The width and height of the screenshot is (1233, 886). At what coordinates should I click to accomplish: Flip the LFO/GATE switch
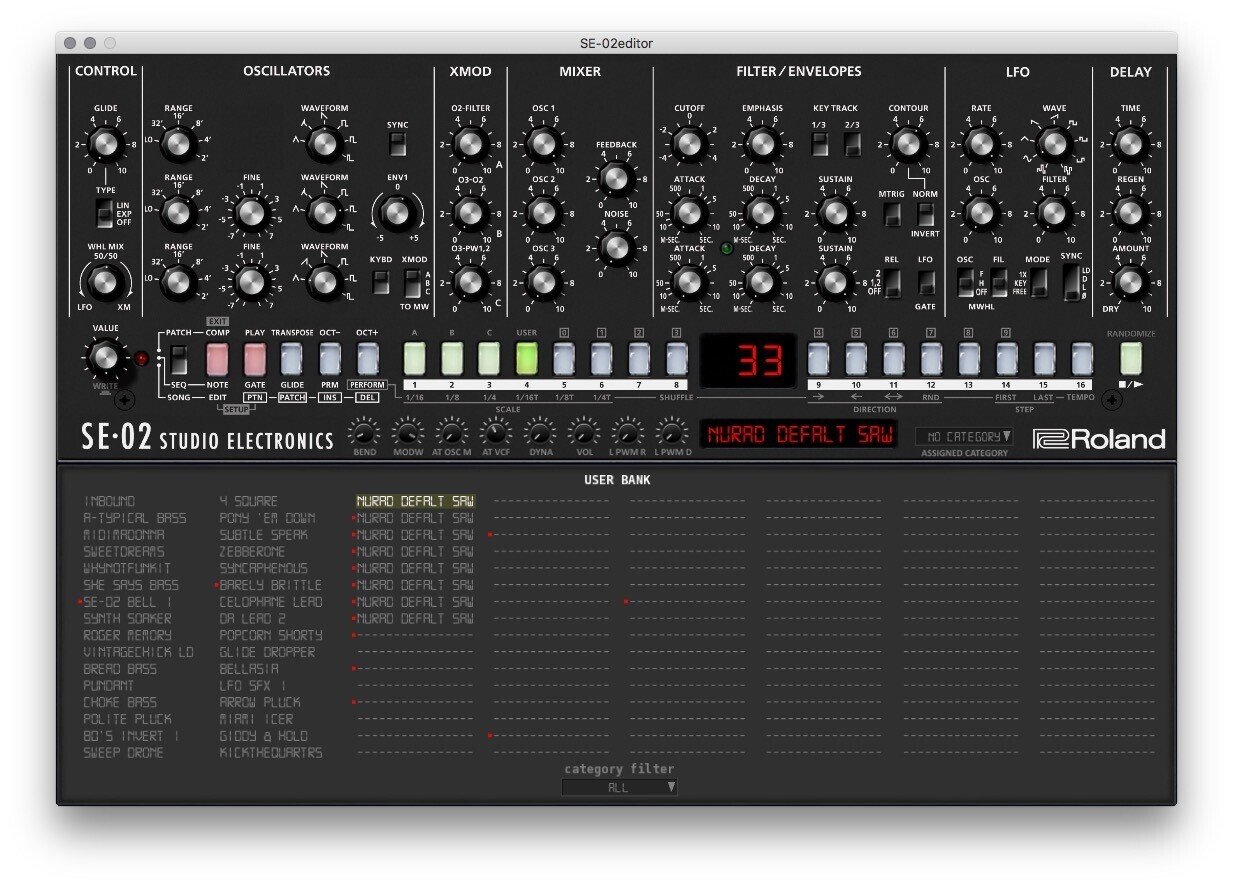point(925,282)
